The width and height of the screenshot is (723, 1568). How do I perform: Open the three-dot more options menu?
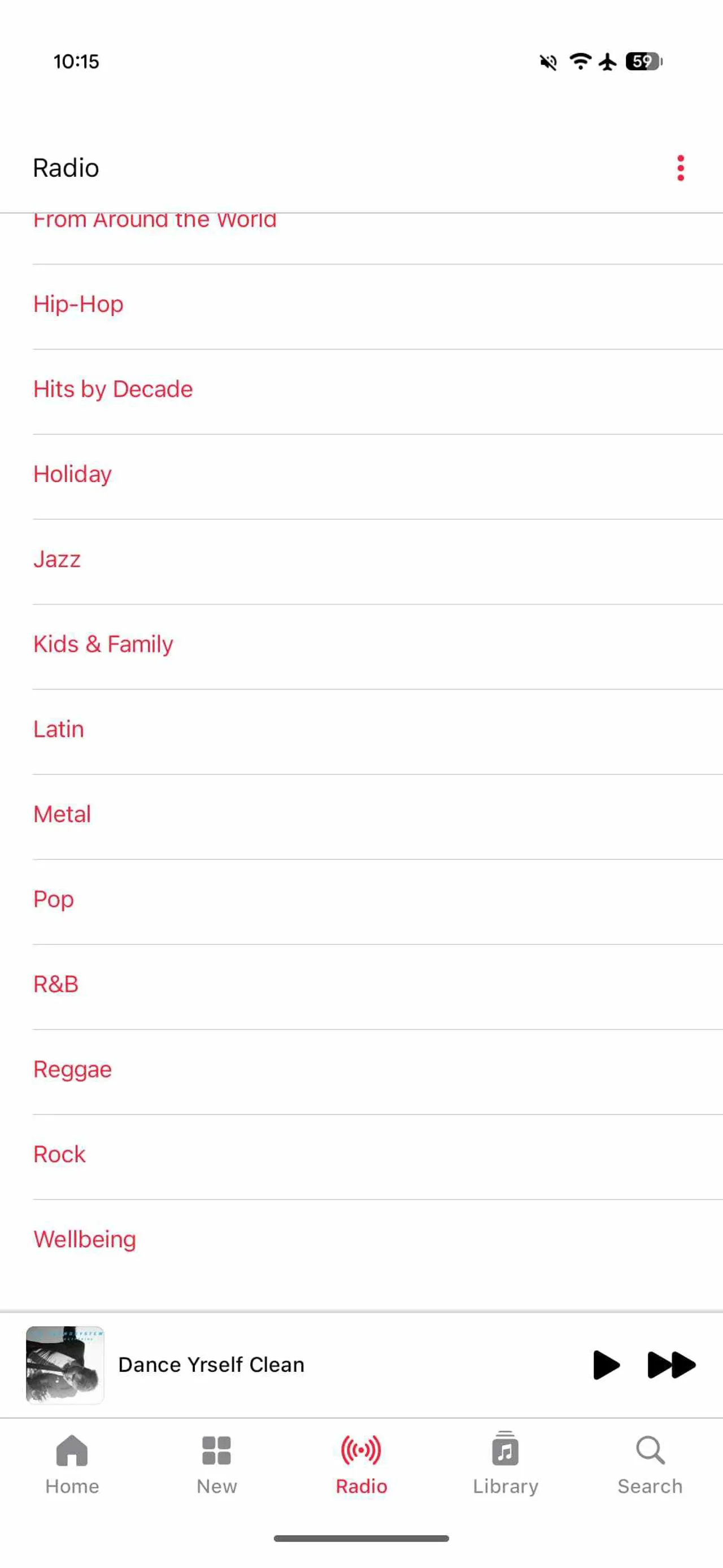click(x=681, y=168)
